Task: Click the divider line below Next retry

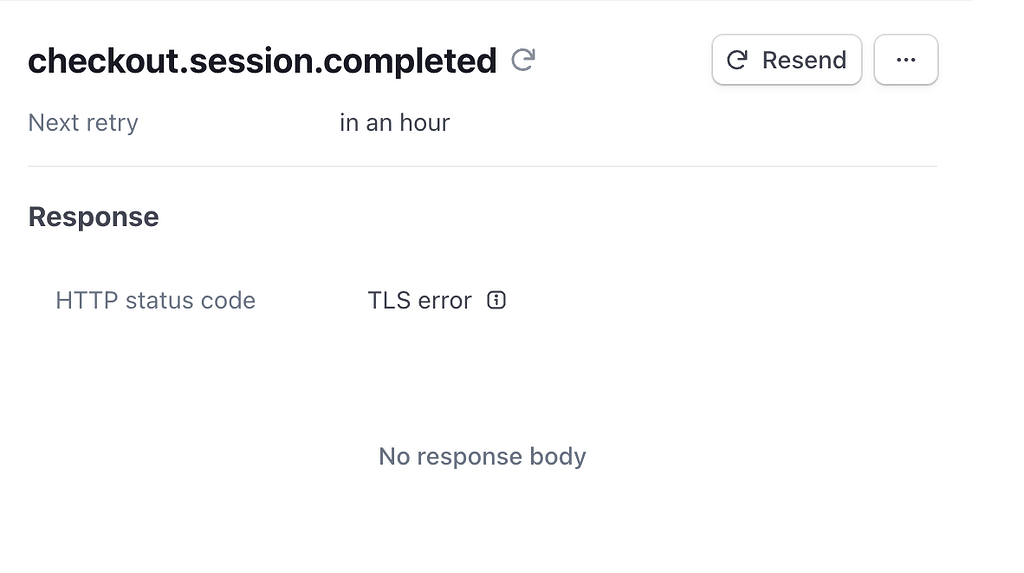Action: click(483, 166)
